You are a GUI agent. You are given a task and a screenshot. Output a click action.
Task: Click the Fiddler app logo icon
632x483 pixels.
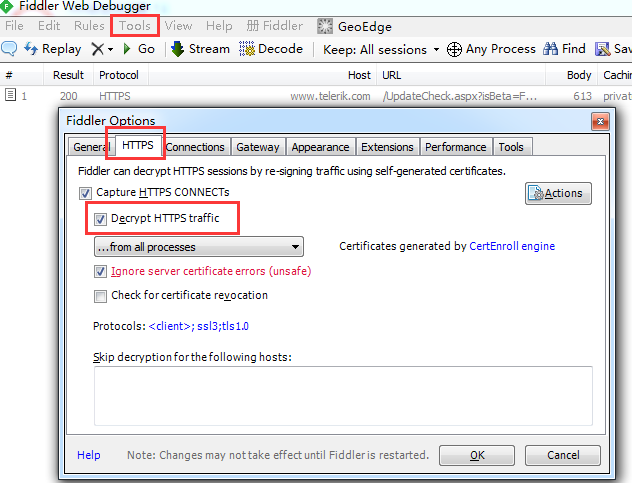click(x=7, y=6)
